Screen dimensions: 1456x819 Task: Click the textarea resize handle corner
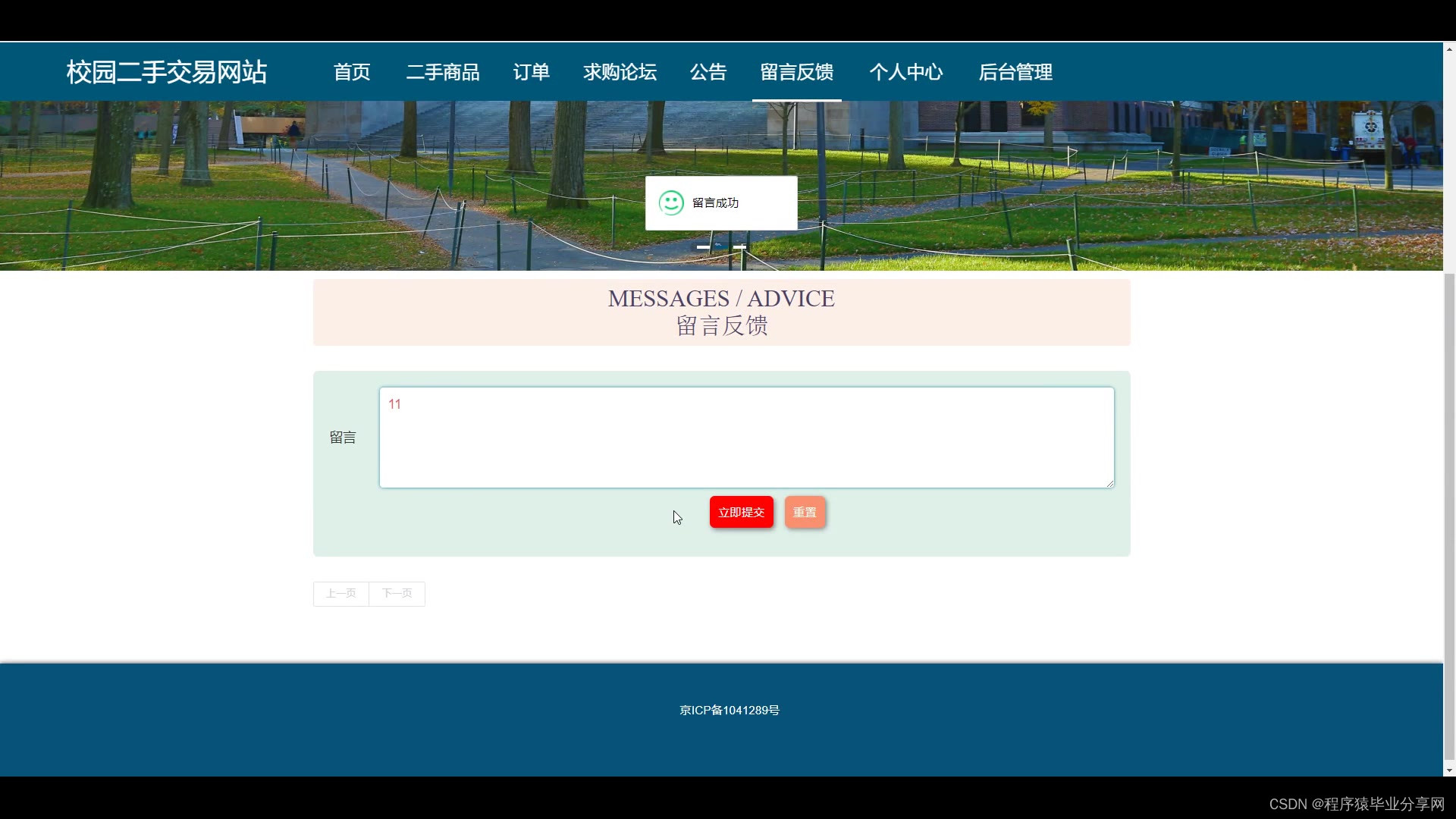1109,483
